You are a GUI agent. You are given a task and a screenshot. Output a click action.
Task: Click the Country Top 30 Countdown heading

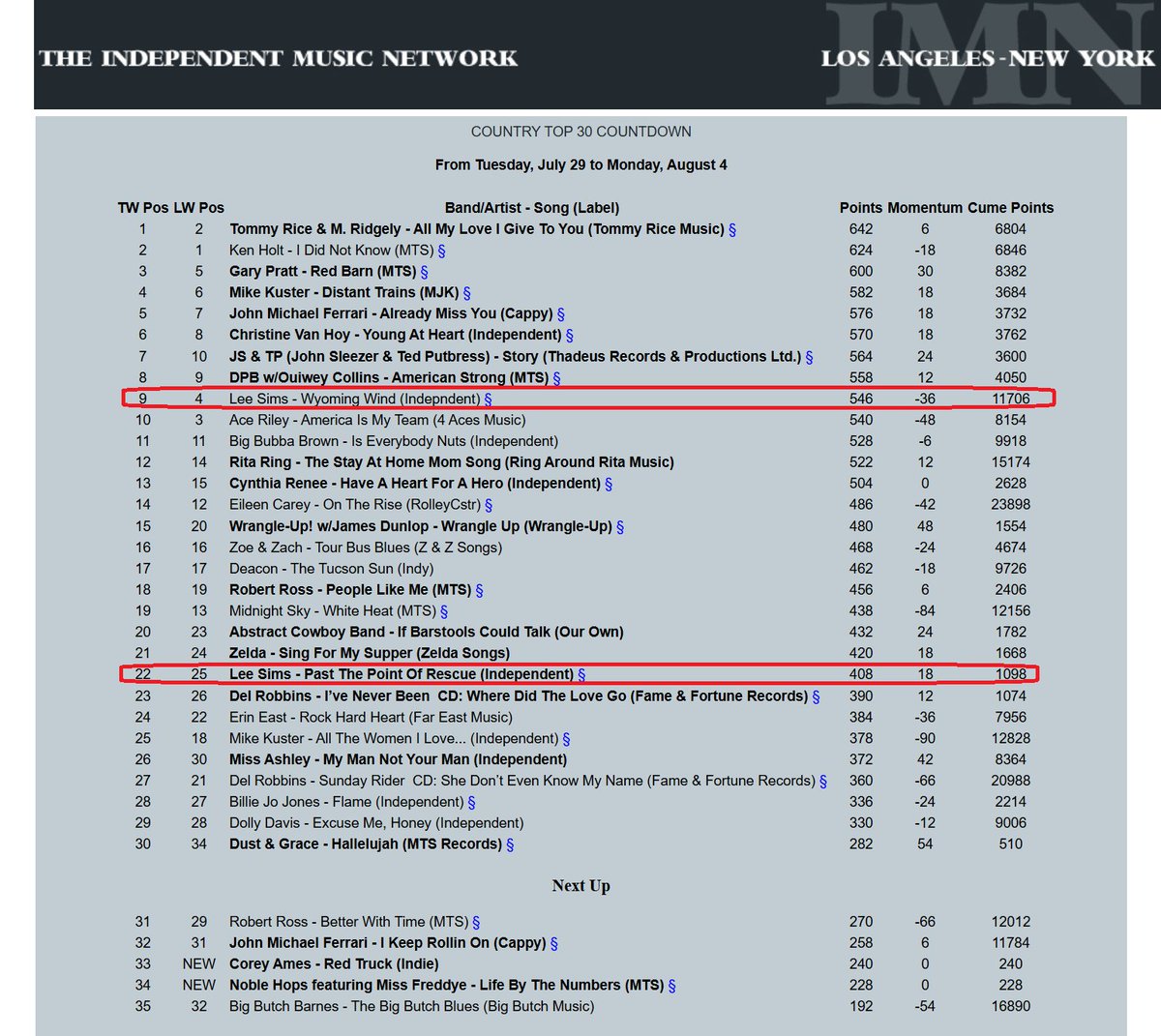tap(581, 132)
